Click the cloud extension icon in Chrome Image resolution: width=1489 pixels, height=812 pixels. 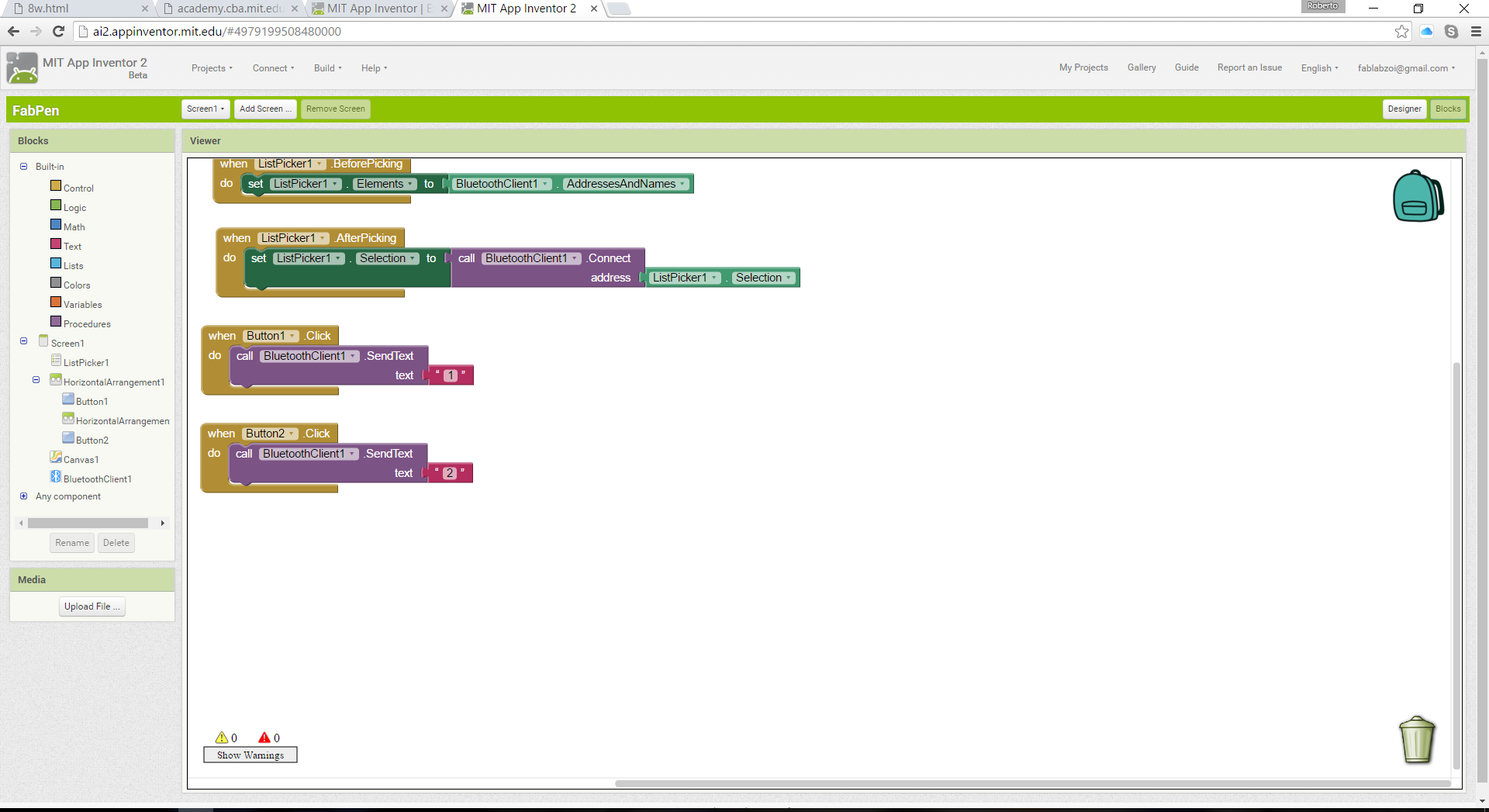point(1426,31)
